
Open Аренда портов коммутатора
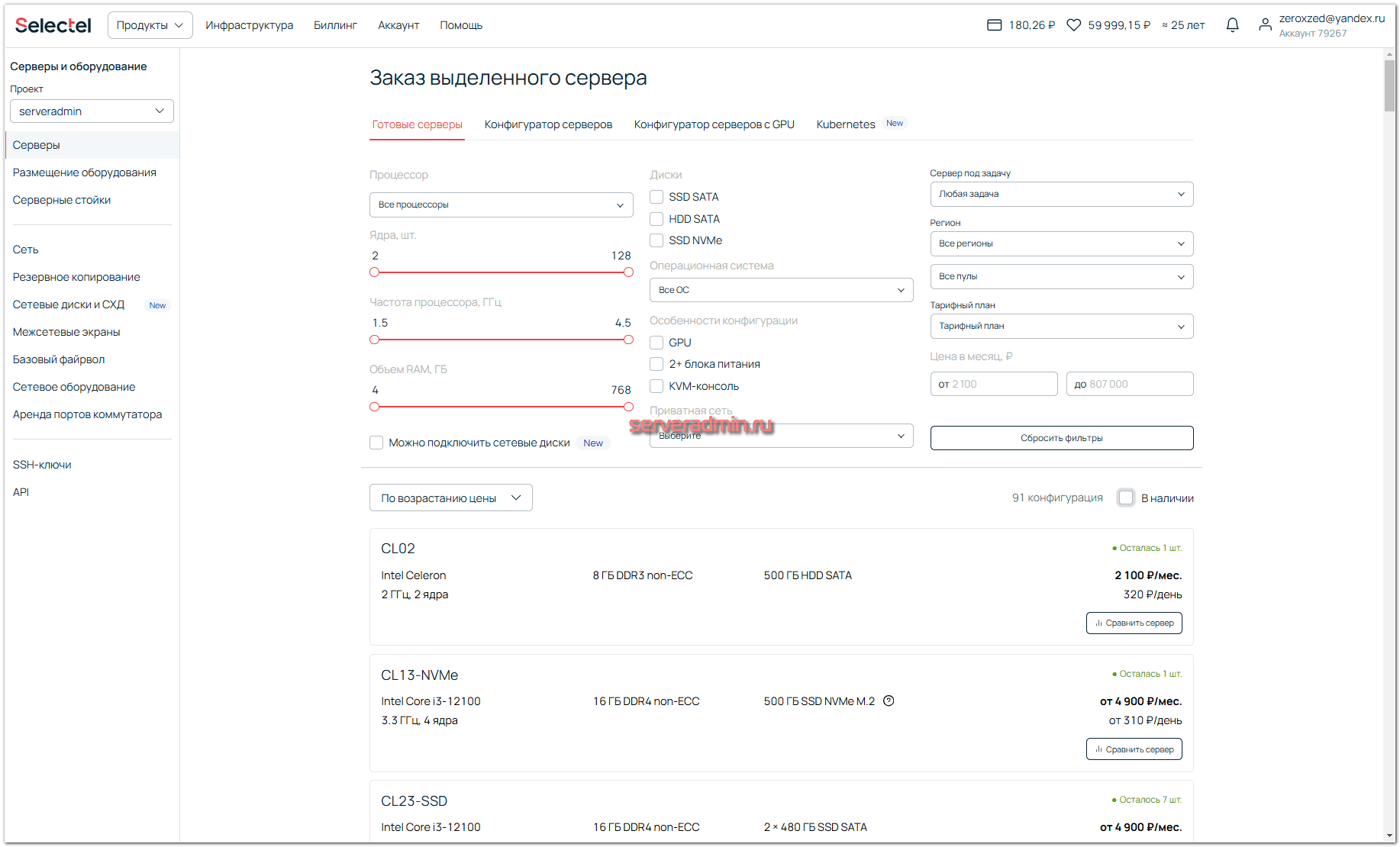[x=87, y=414]
